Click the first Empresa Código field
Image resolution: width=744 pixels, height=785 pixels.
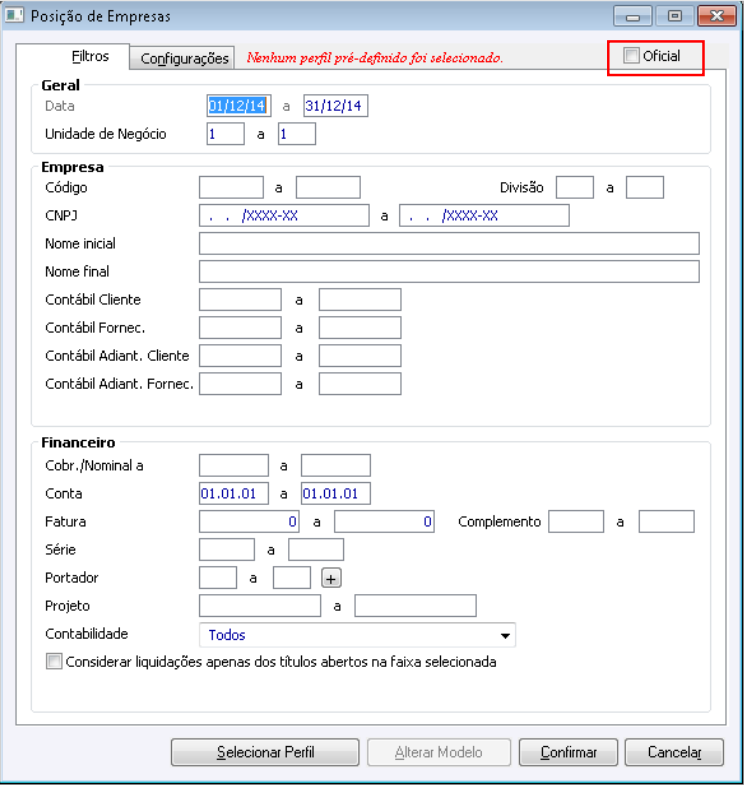click(x=231, y=187)
